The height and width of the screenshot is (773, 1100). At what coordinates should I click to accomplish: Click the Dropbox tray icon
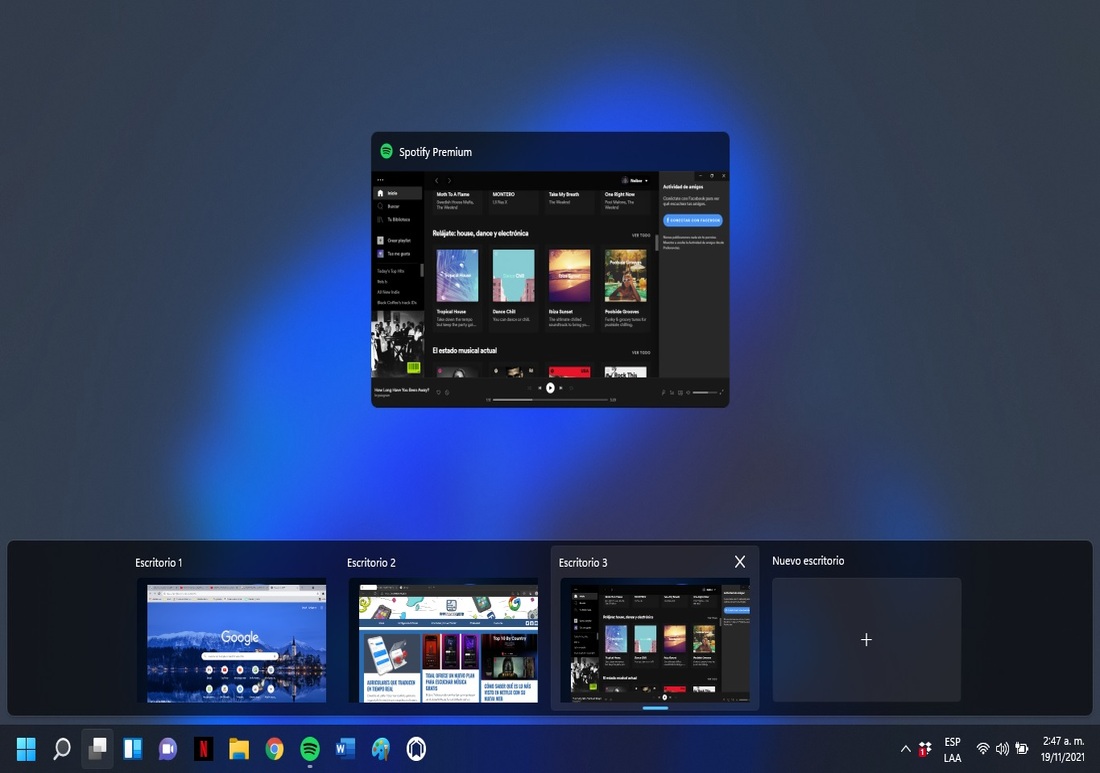[925, 748]
